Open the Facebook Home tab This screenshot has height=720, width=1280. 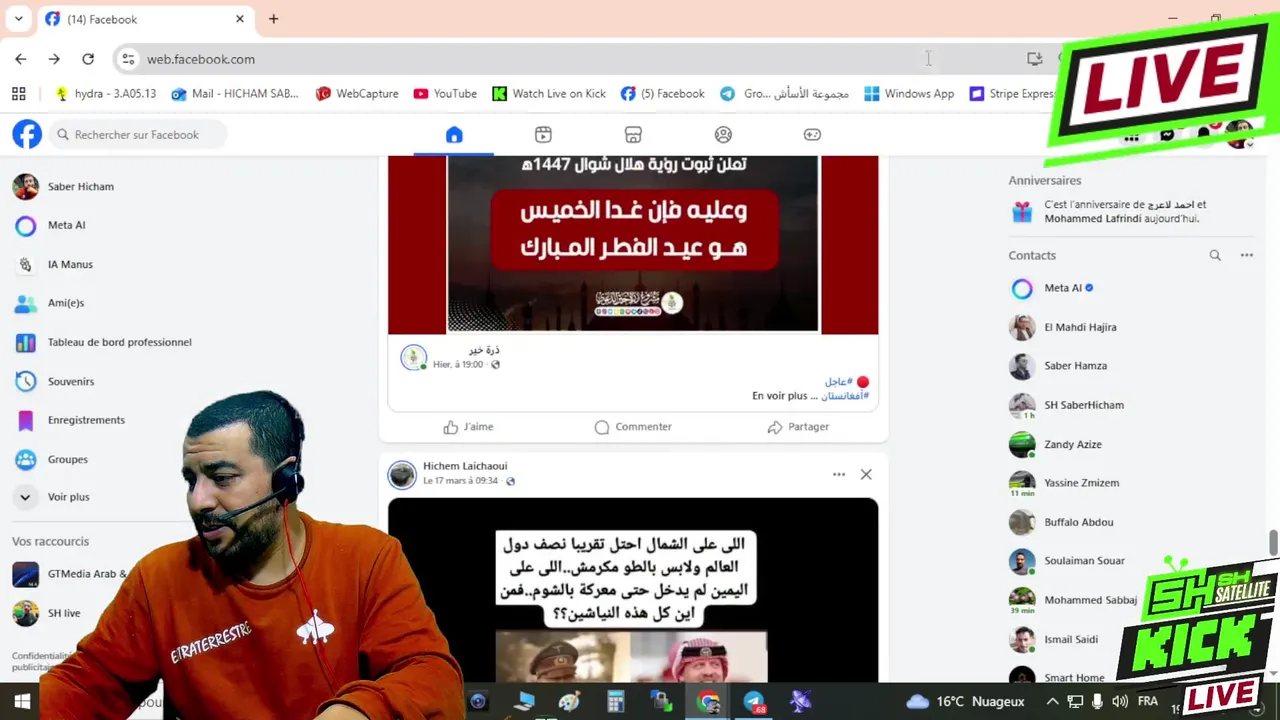454,135
